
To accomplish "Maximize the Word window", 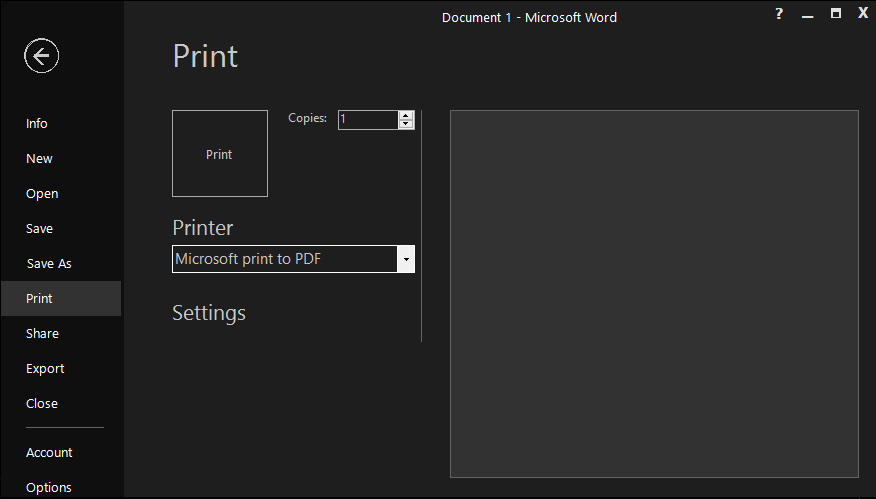I will [836, 14].
